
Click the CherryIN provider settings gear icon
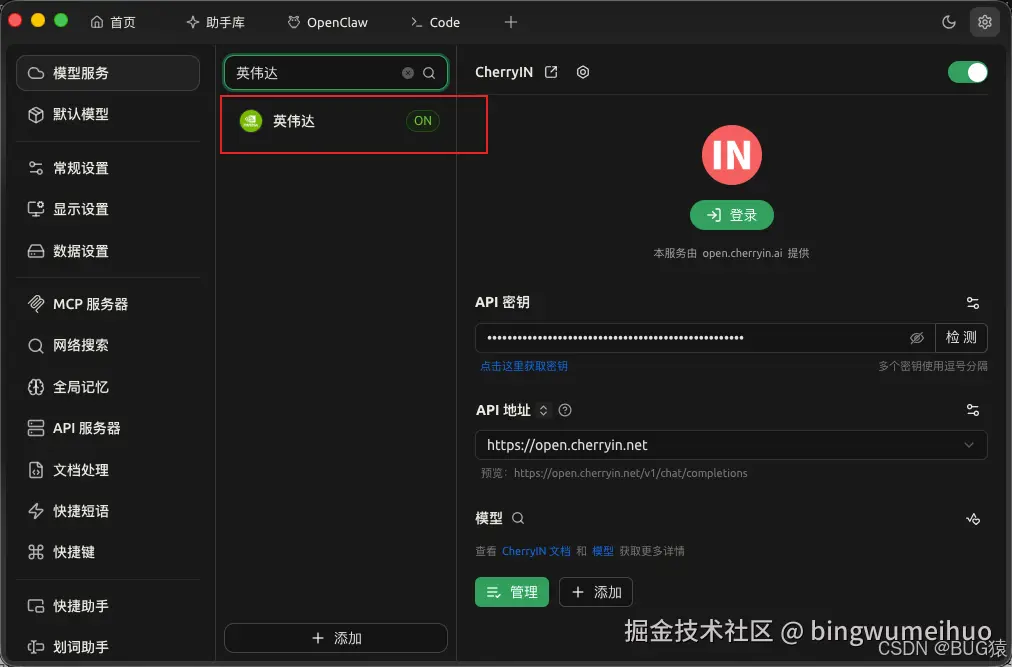click(x=583, y=71)
